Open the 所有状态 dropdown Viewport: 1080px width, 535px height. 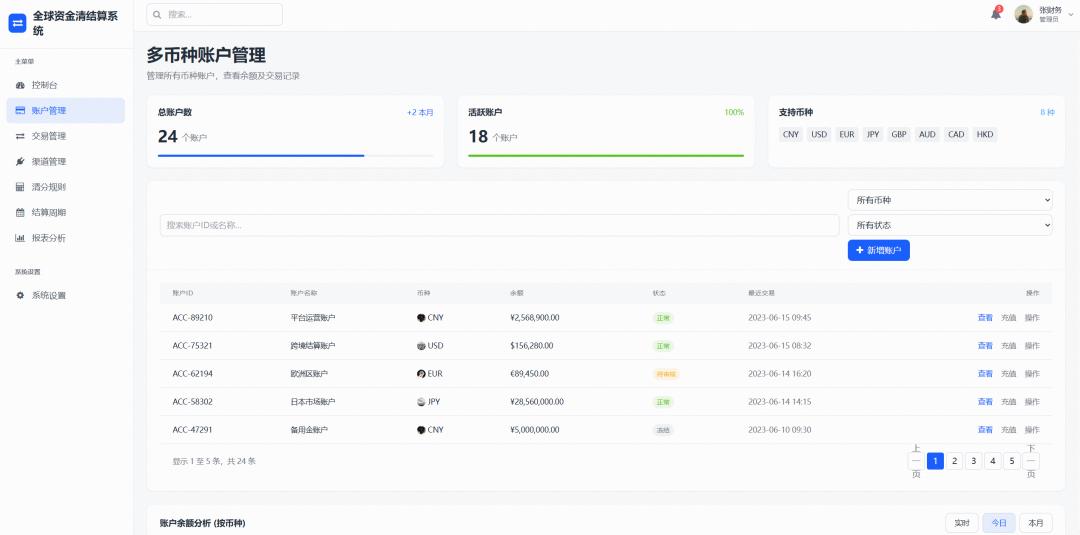pos(950,225)
